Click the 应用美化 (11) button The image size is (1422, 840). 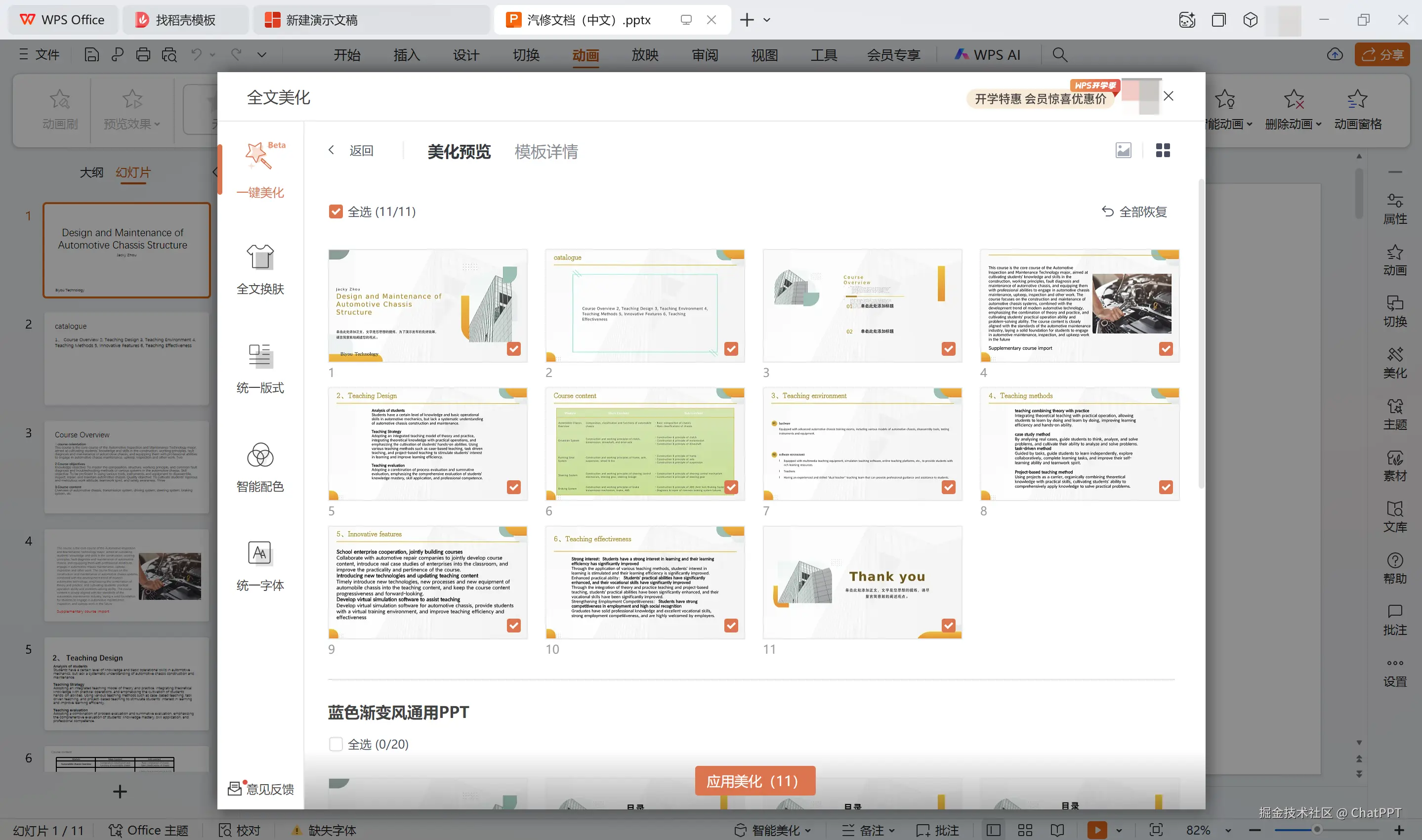tap(754, 781)
